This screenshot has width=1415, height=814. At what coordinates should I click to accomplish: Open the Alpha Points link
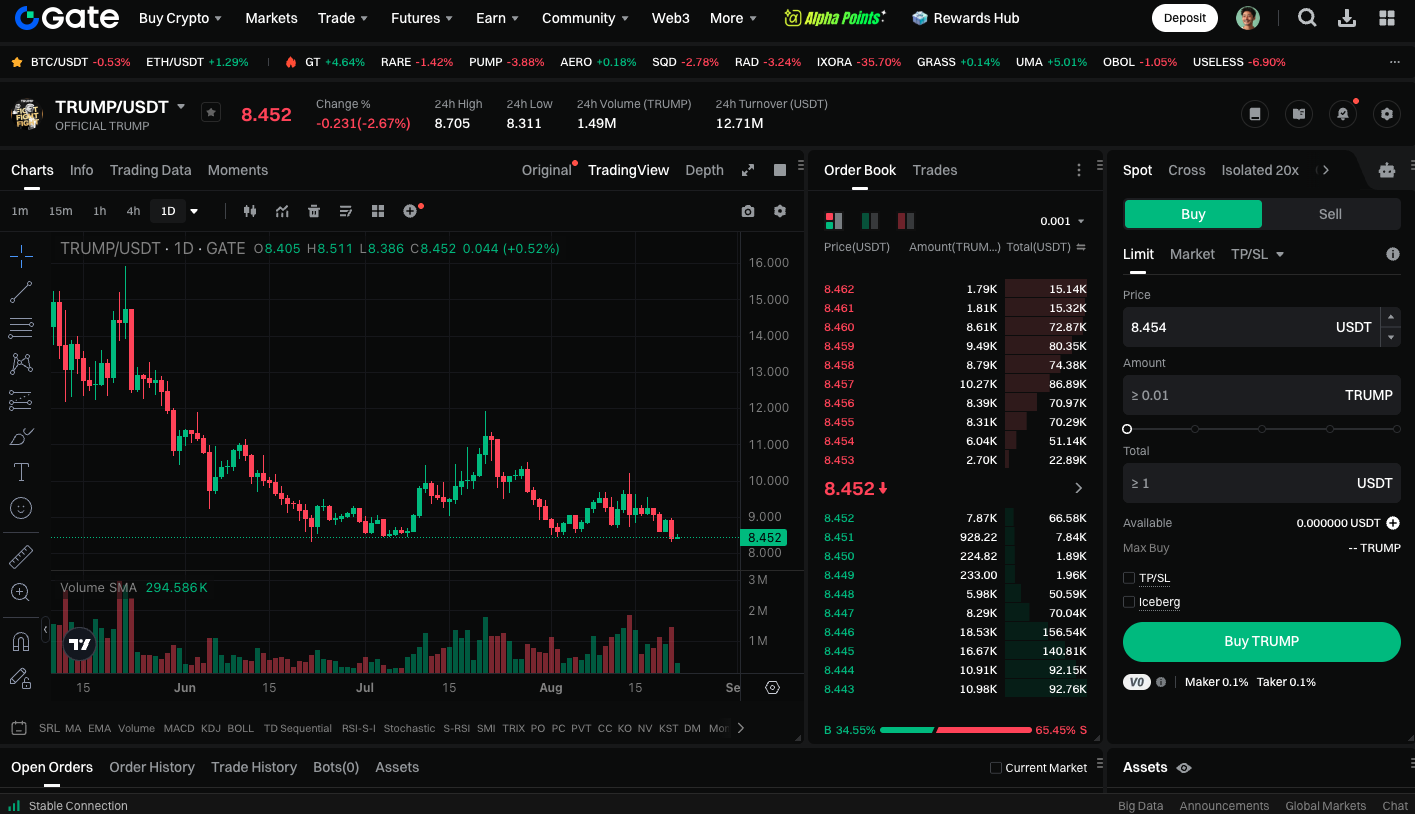coord(835,18)
